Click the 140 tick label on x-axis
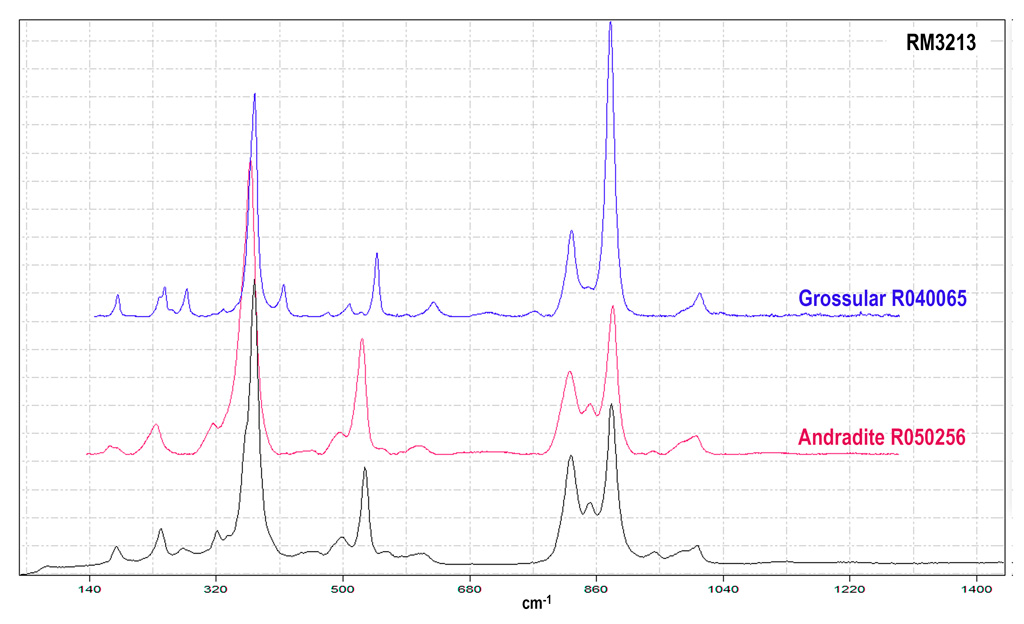This screenshot has width=1024, height=624. point(90,588)
